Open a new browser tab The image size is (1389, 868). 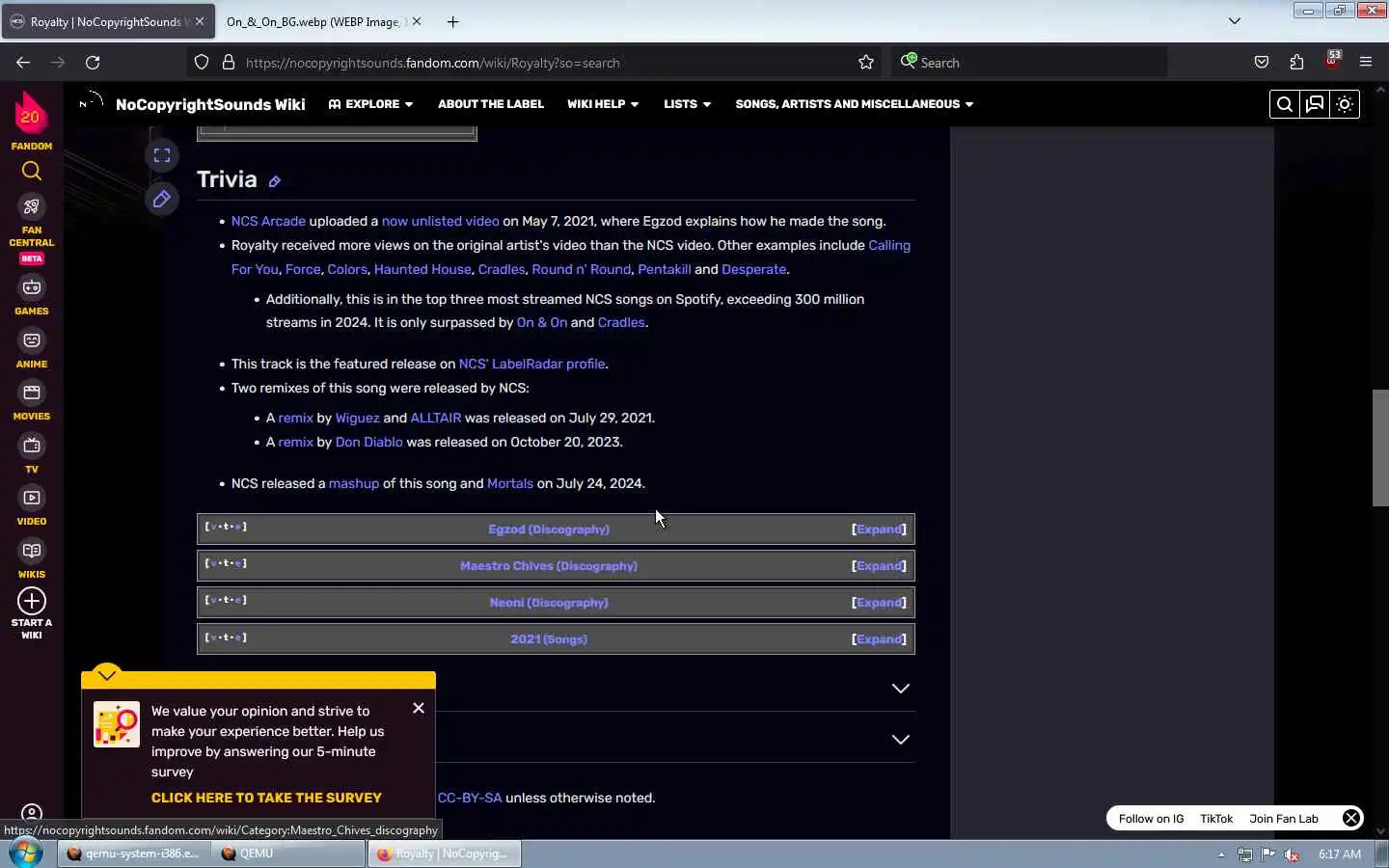point(452,21)
